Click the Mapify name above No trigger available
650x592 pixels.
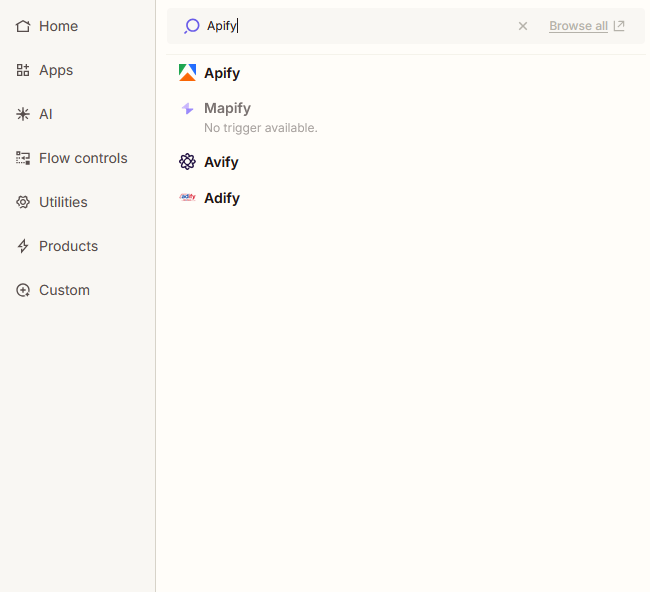coord(227,108)
